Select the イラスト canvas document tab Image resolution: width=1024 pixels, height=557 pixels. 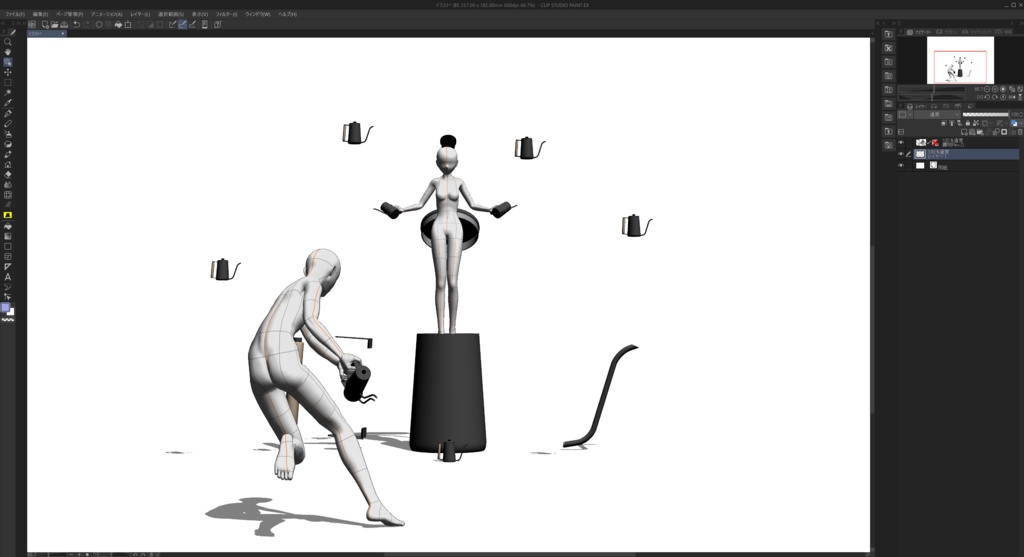(x=46, y=33)
